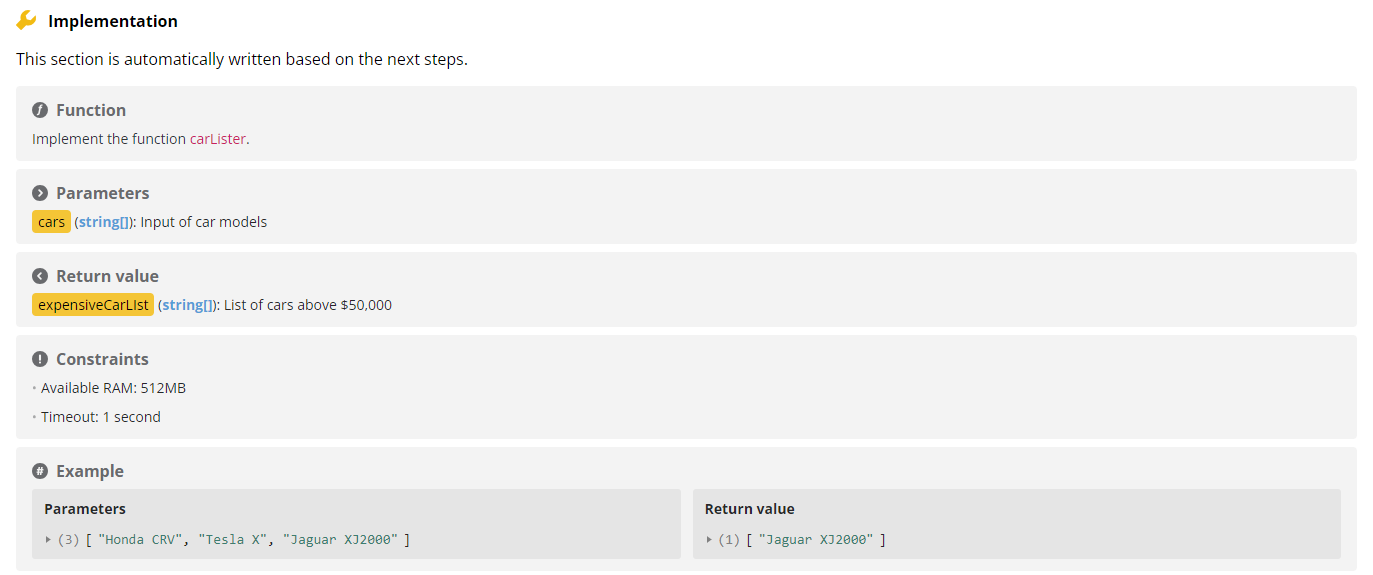The width and height of the screenshot is (1373, 575).
Task: Click the Available RAM: 512MB constraint
Action: [x=113, y=388]
